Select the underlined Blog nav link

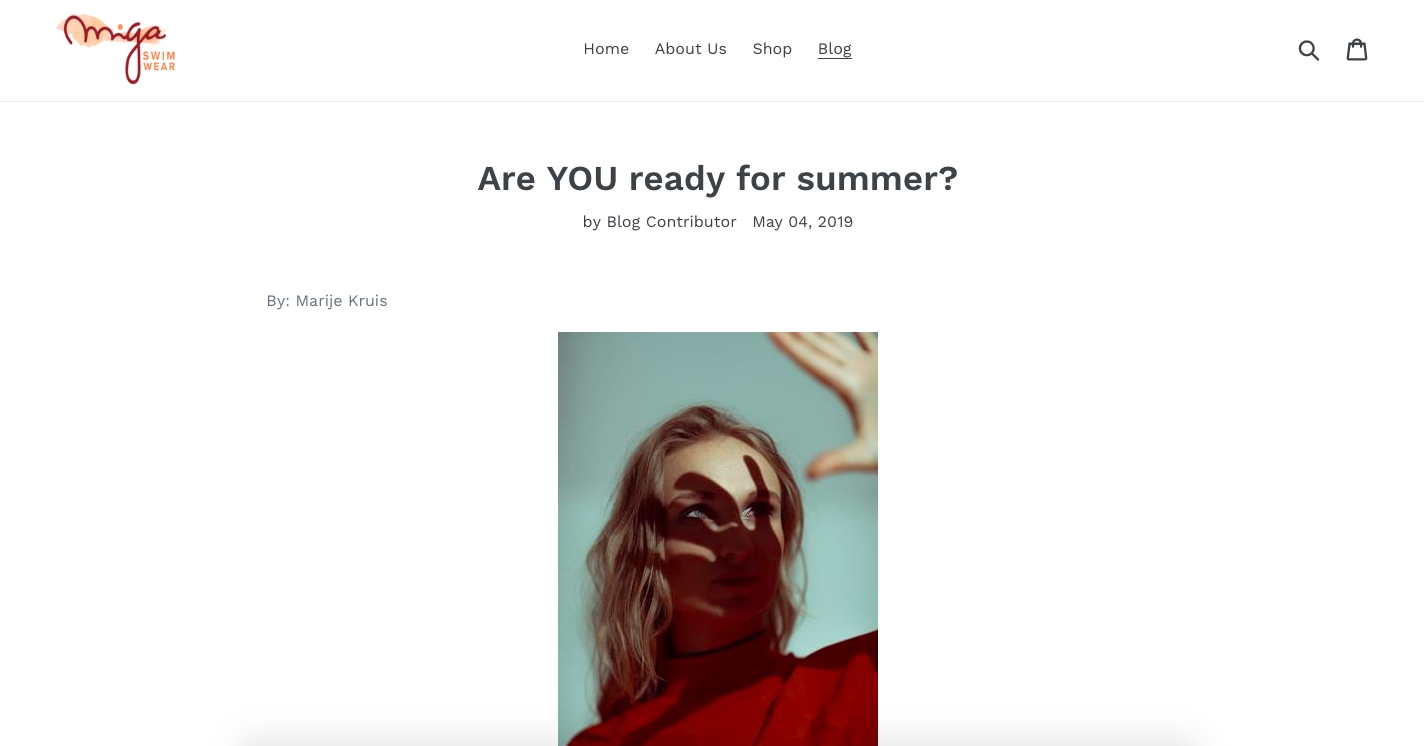[x=835, y=49]
